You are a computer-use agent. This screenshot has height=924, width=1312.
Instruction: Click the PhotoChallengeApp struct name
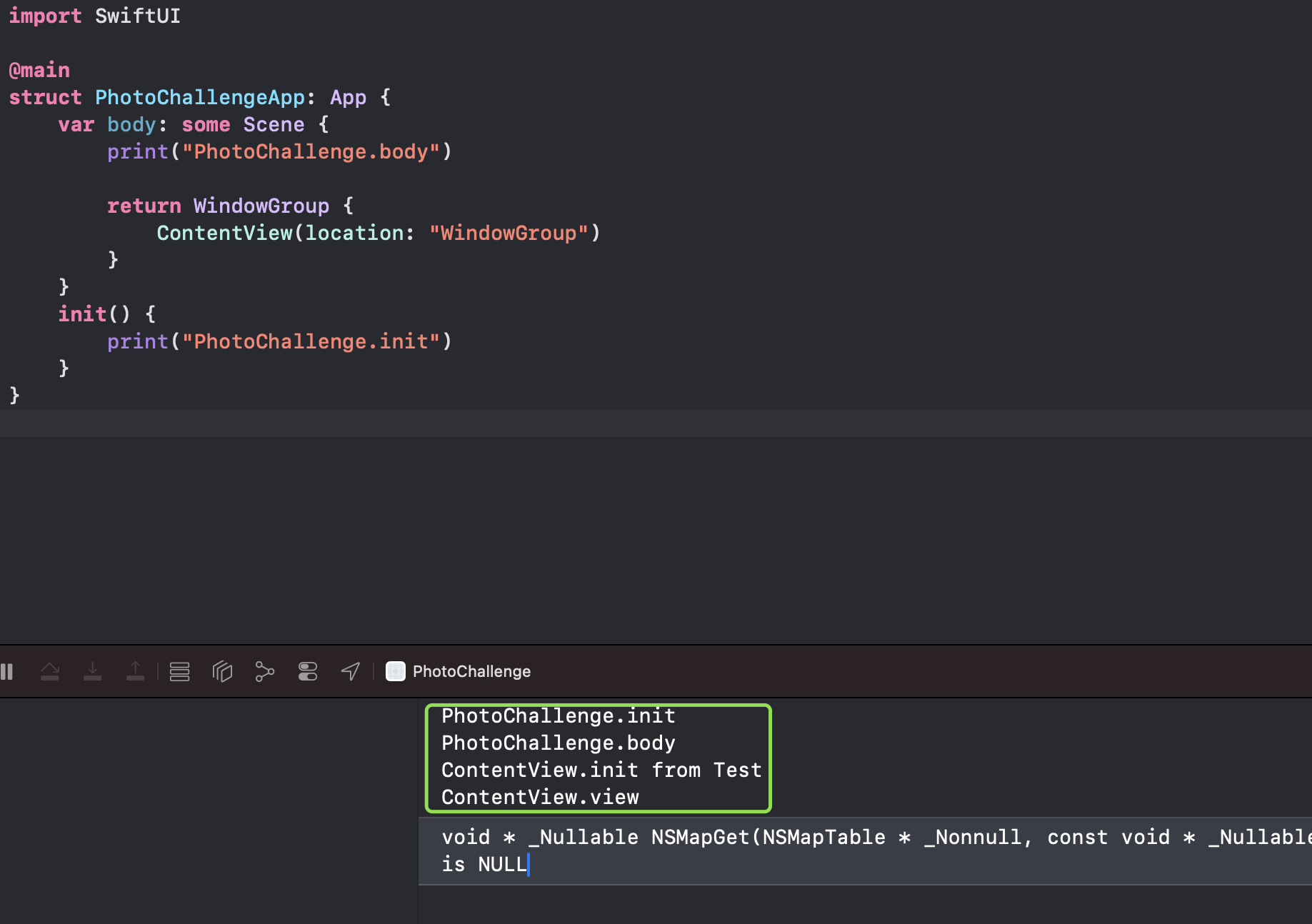point(200,97)
